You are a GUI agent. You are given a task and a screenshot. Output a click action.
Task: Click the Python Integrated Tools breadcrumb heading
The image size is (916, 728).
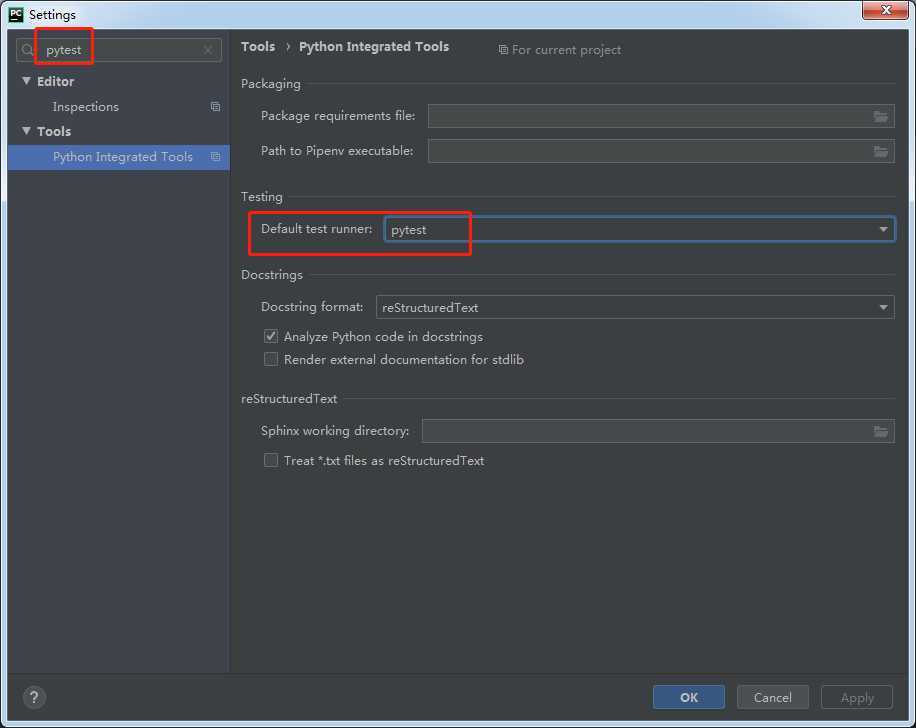click(374, 47)
